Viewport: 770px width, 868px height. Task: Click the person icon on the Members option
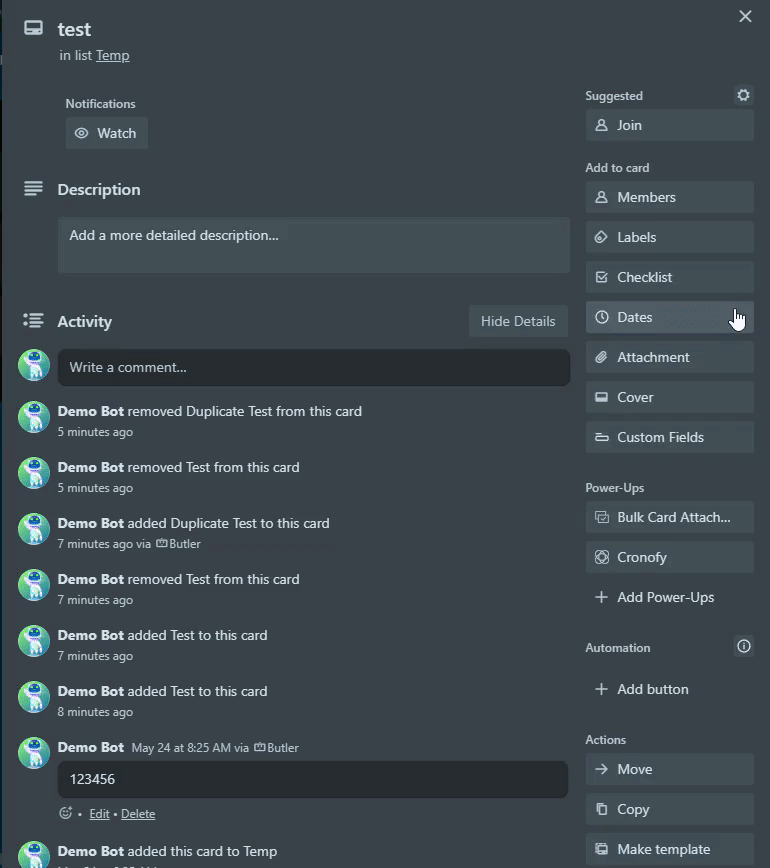[x=603, y=197]
